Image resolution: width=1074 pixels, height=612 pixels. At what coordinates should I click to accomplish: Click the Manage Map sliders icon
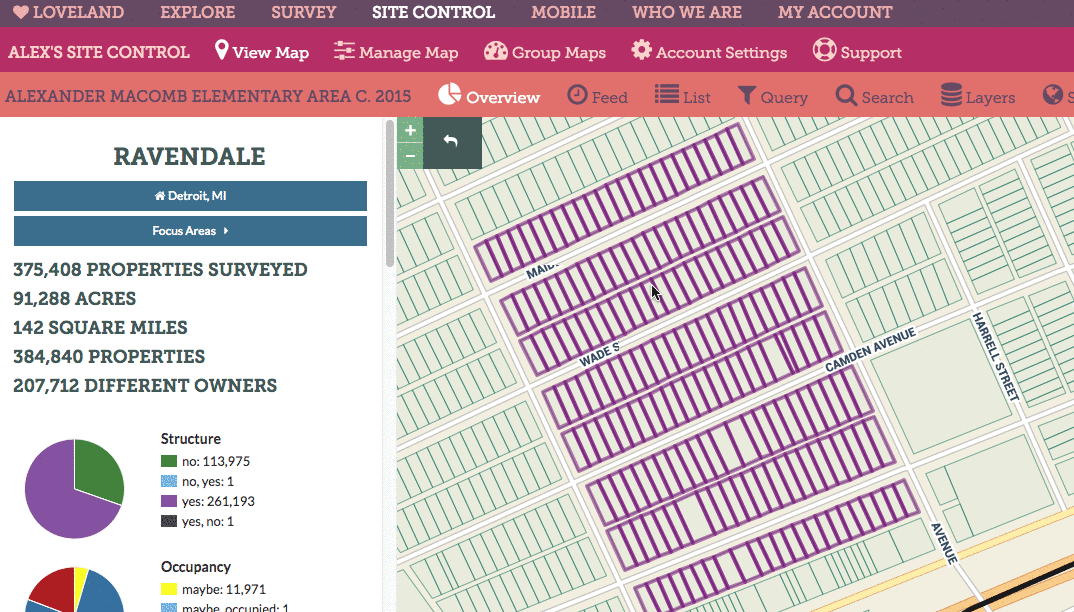[x=344, y=51]
